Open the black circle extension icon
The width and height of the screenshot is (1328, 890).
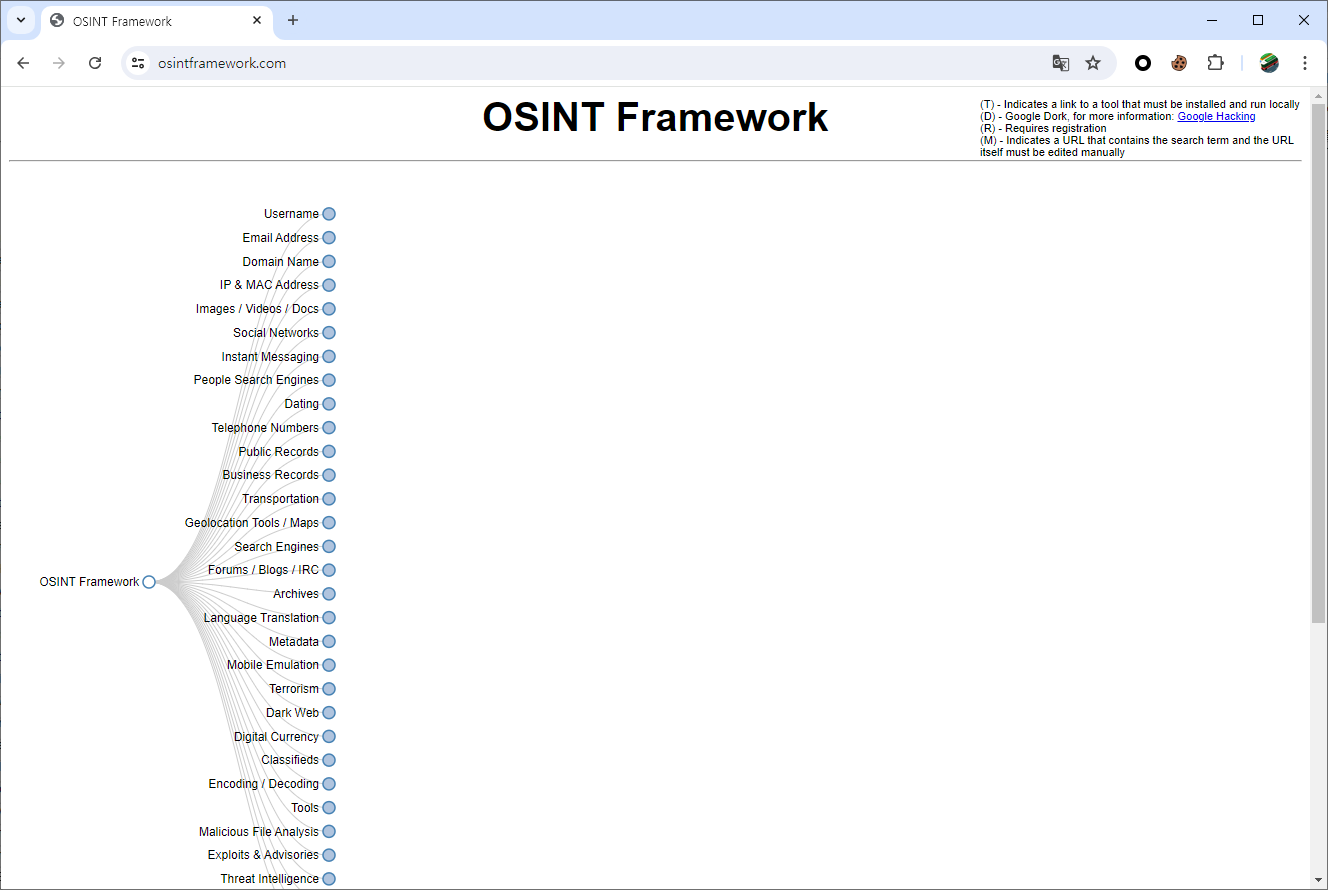point(1143,63)
